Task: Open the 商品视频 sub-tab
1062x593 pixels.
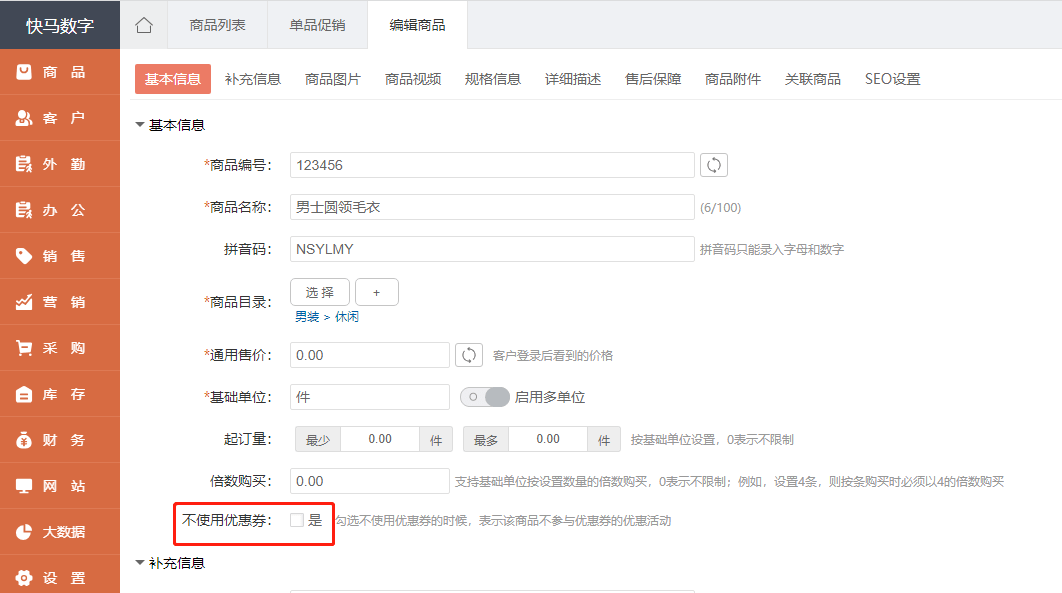Action: tap(412, 79)
